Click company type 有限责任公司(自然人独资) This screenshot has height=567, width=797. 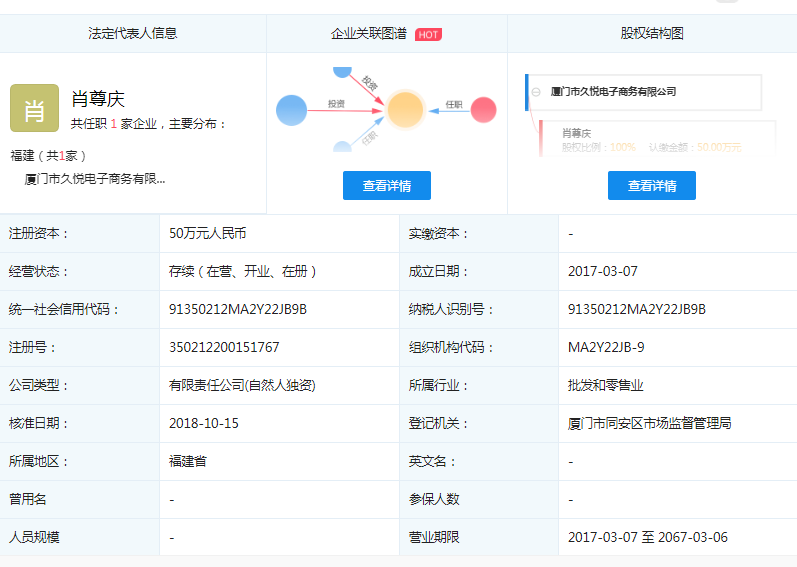pyautogui.click(x=242, y=385)
